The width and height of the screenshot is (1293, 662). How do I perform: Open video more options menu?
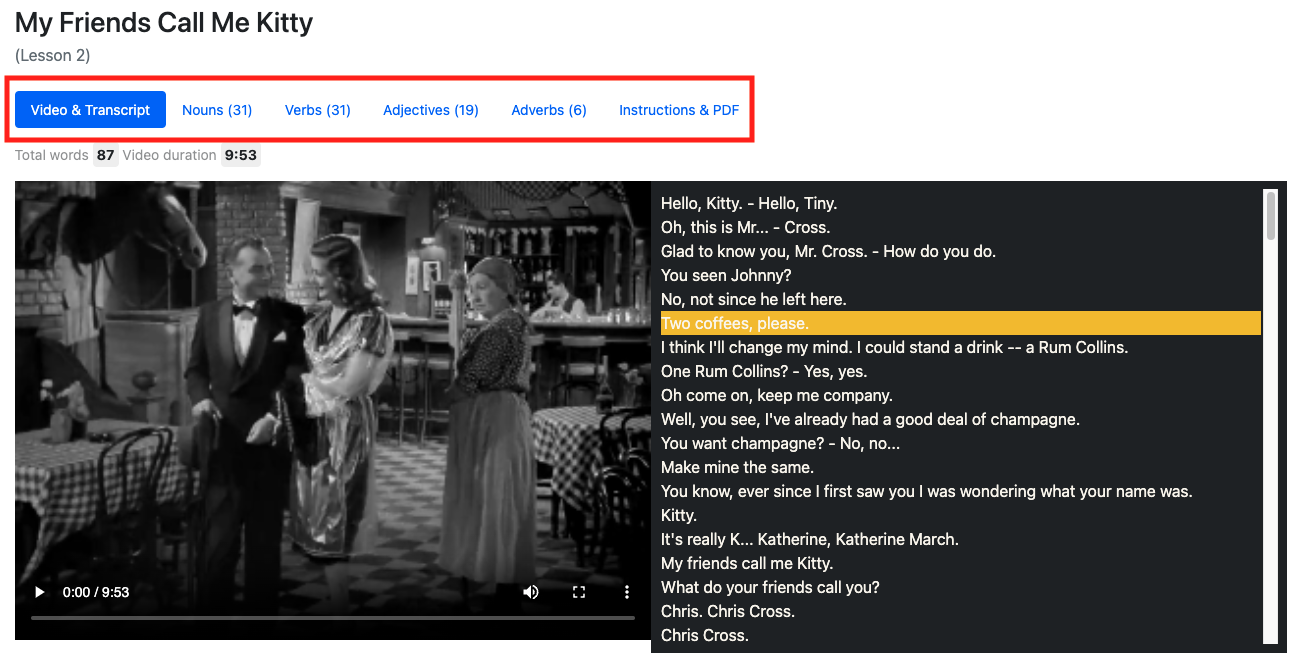tap(627, 592)
